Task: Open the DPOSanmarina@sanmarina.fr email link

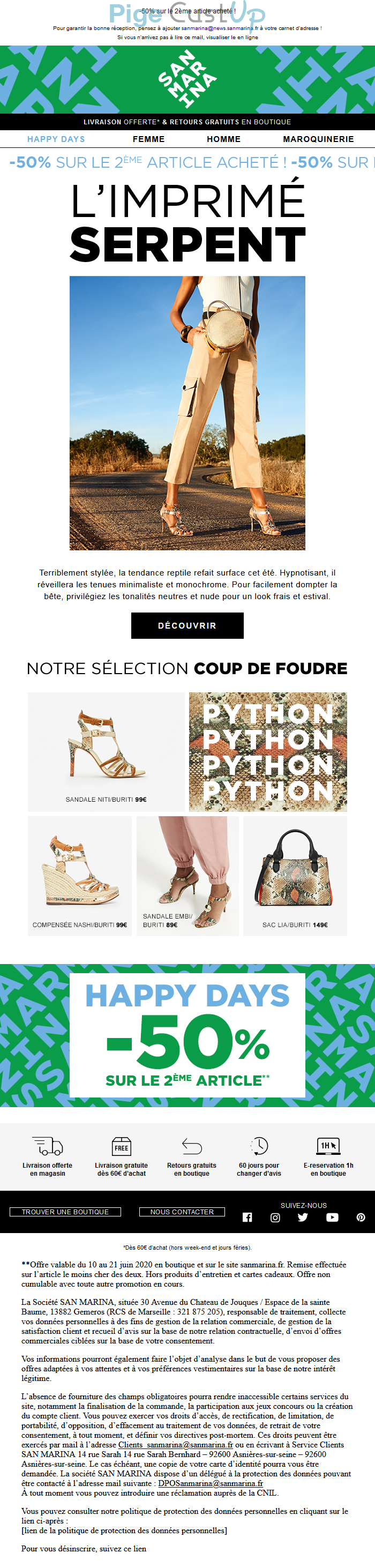Action: click(211, 1483)
